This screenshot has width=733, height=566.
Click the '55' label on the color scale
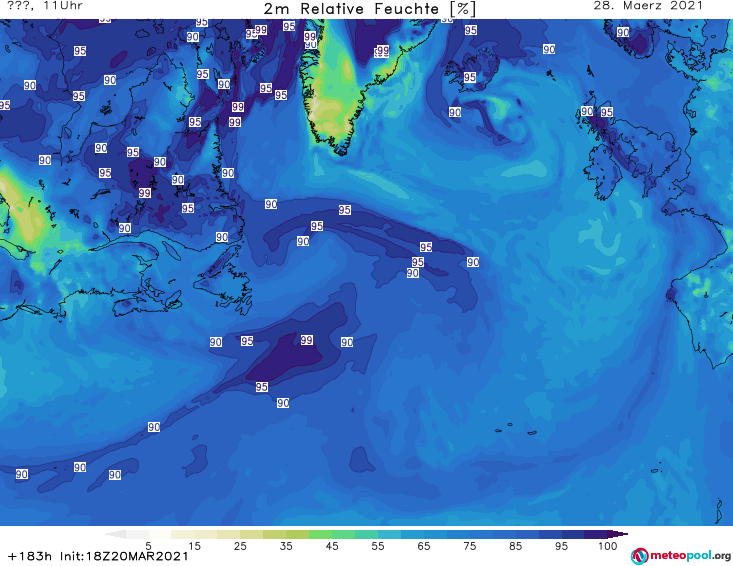pyautogui.click(x=378, y=546)
